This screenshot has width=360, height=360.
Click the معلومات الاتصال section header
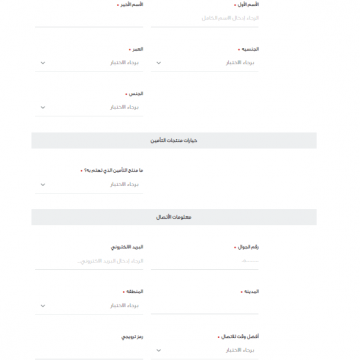click(174, 217)
